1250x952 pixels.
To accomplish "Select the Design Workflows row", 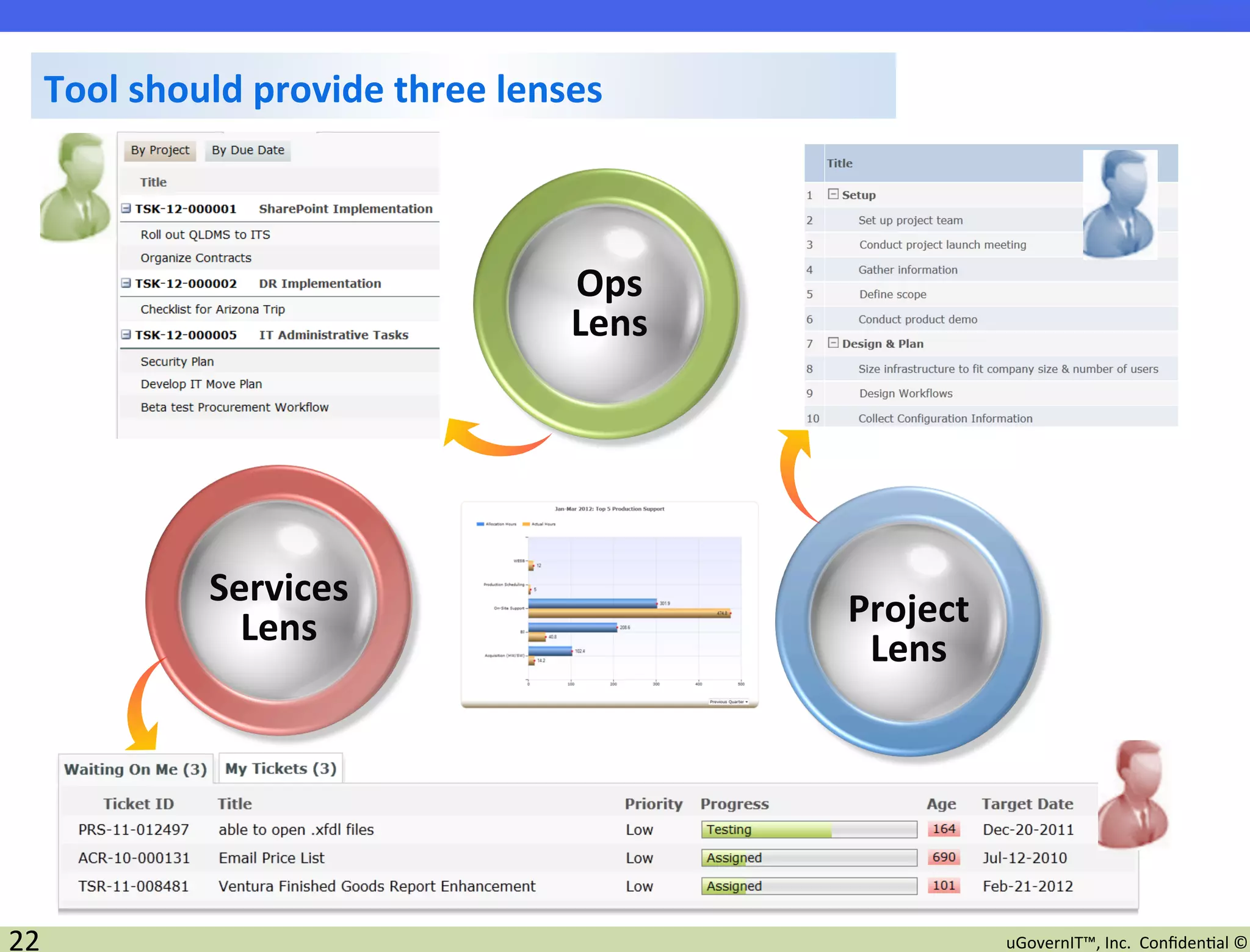I will coord(991,394).
